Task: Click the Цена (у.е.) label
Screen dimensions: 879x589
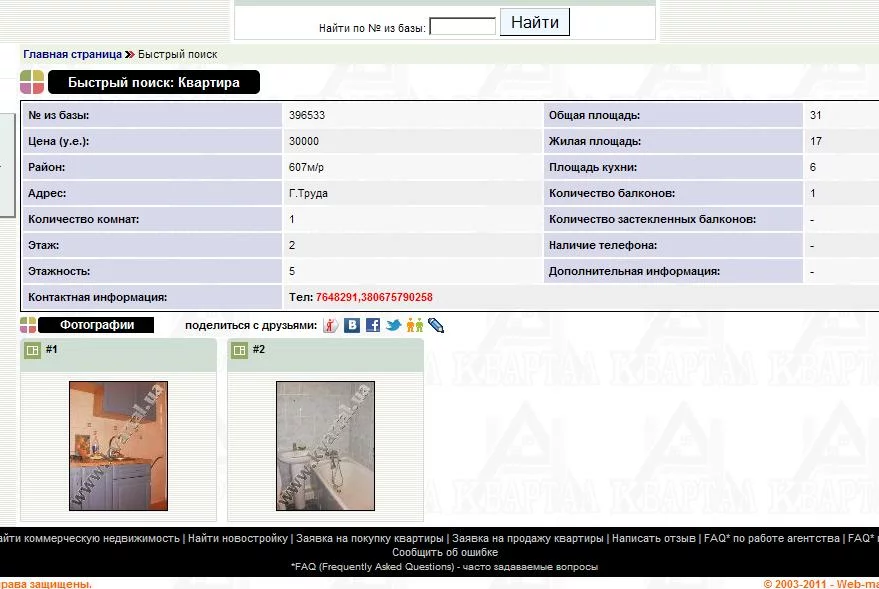Action: point(58,141)
